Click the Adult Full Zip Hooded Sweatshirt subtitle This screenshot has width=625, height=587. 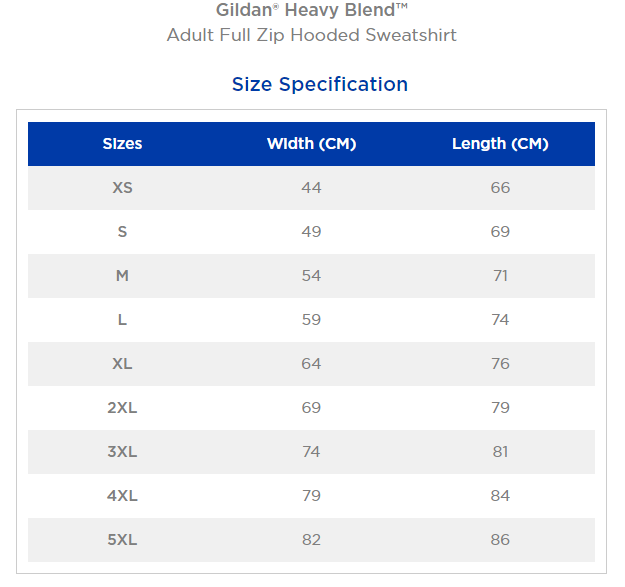click(x=311, y=36)
